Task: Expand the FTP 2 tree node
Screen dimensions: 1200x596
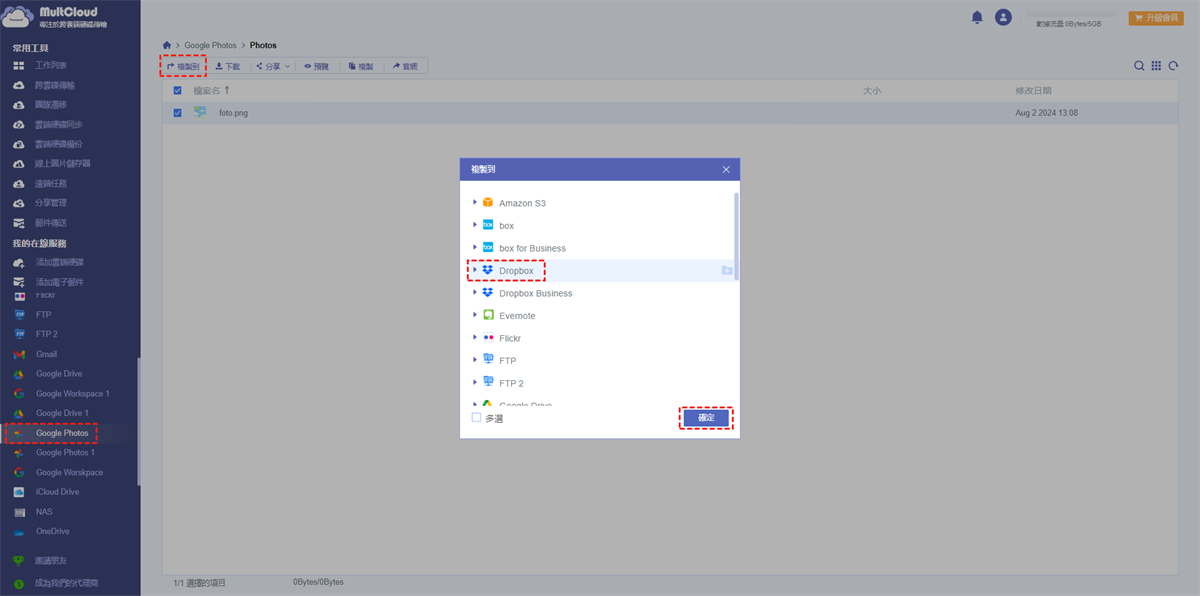Action: (475, 383)
